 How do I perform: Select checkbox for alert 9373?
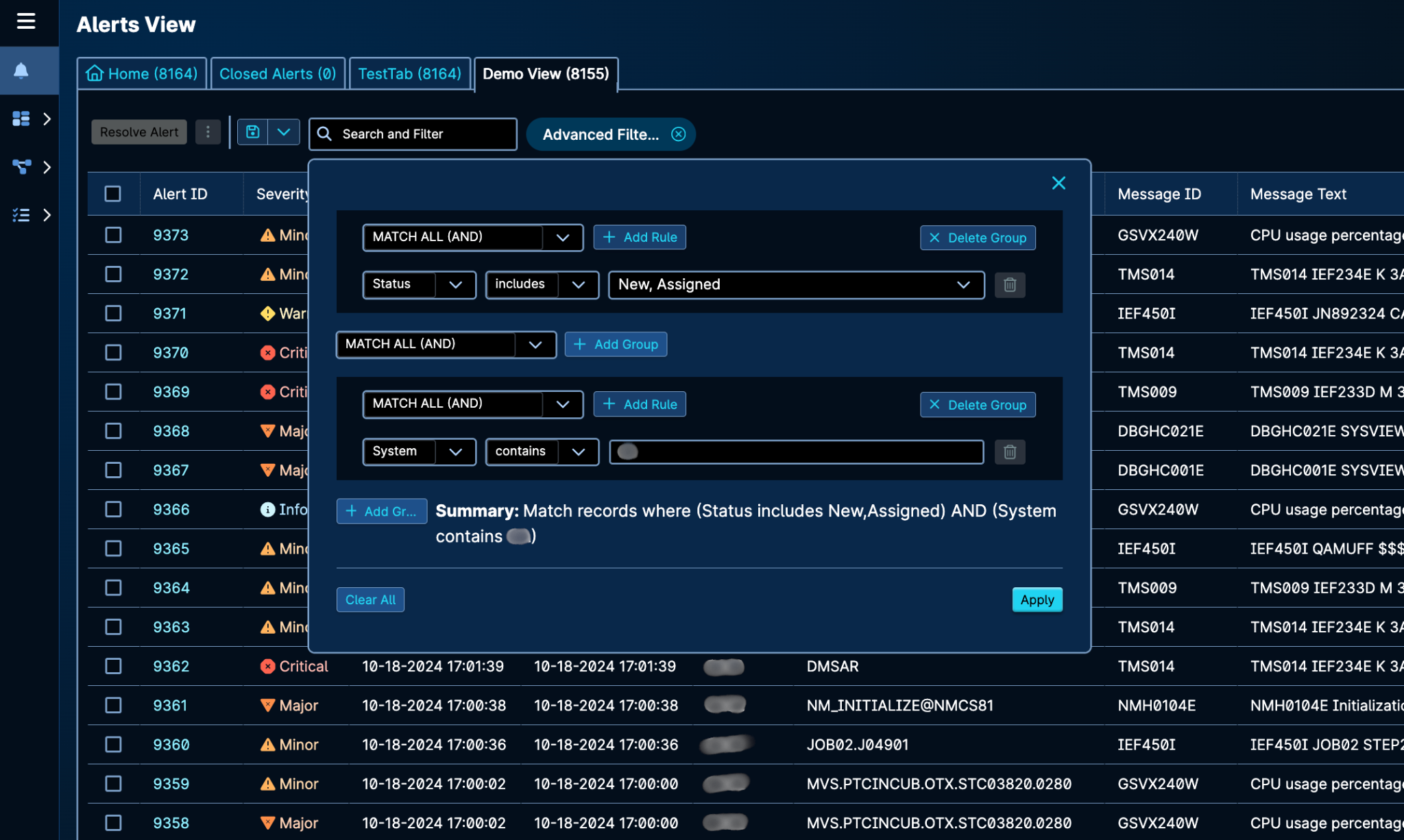(113, 235)
